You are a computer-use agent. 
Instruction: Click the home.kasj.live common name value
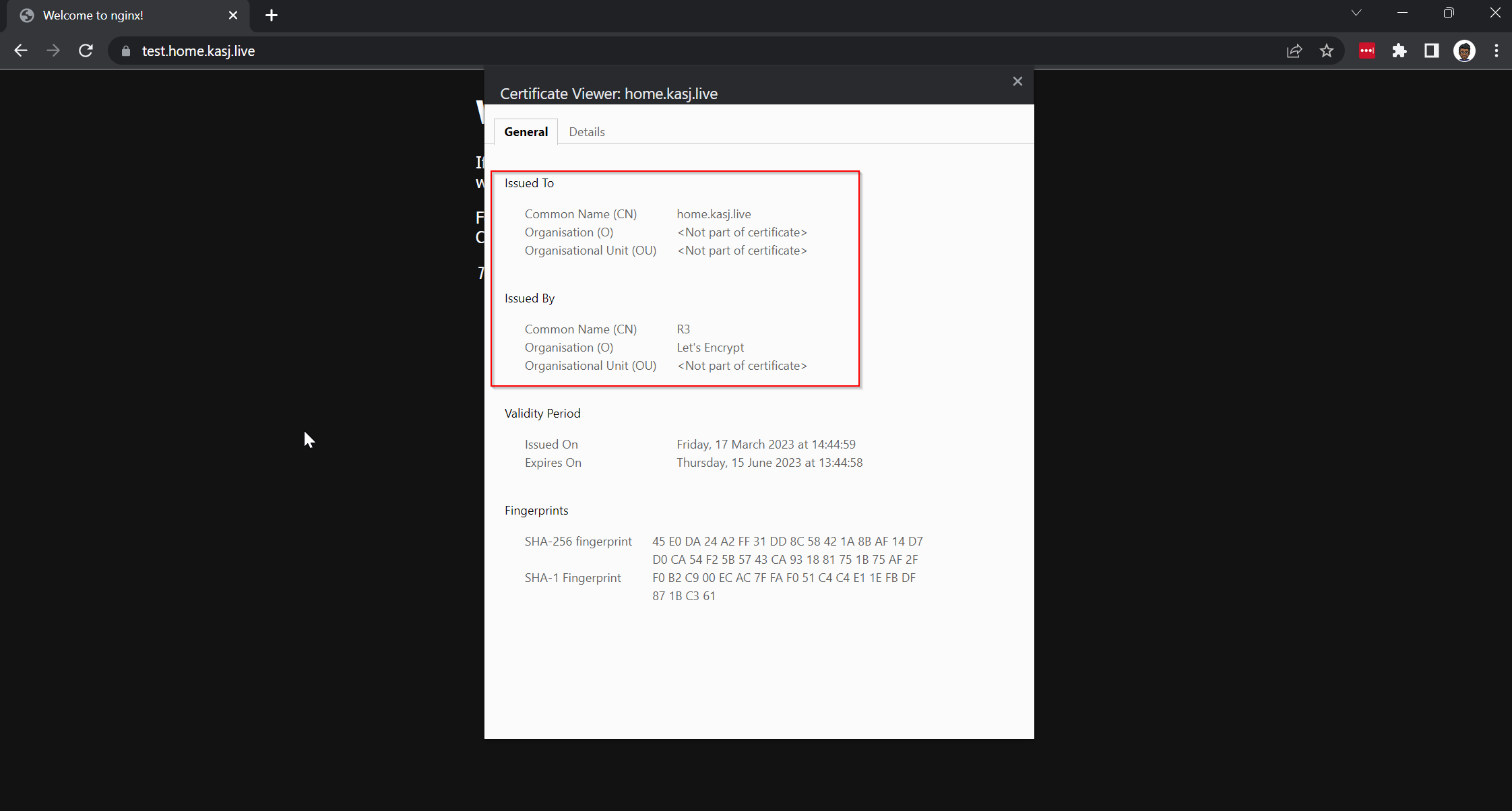pos(714,214)
